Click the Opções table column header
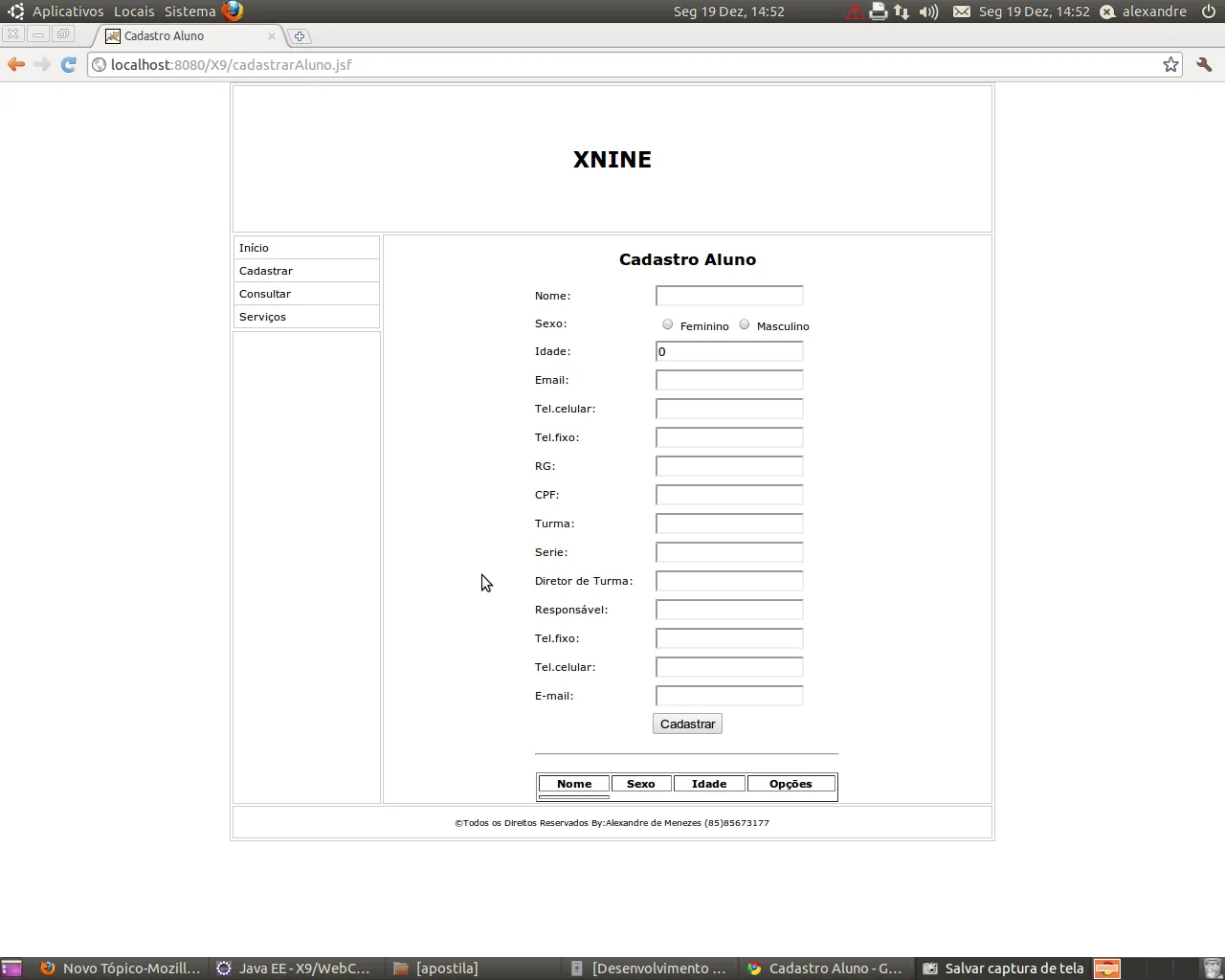This screenshot has width=1225, height=980. point(791,784)
